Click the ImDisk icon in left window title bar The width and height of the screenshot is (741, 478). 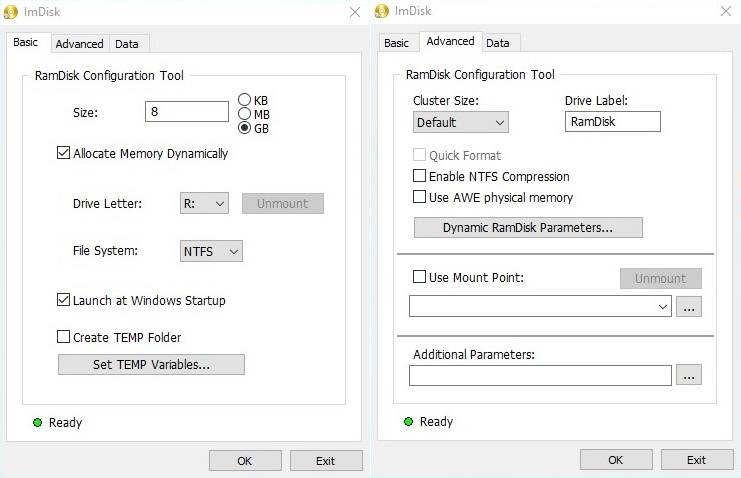(10, 12)
